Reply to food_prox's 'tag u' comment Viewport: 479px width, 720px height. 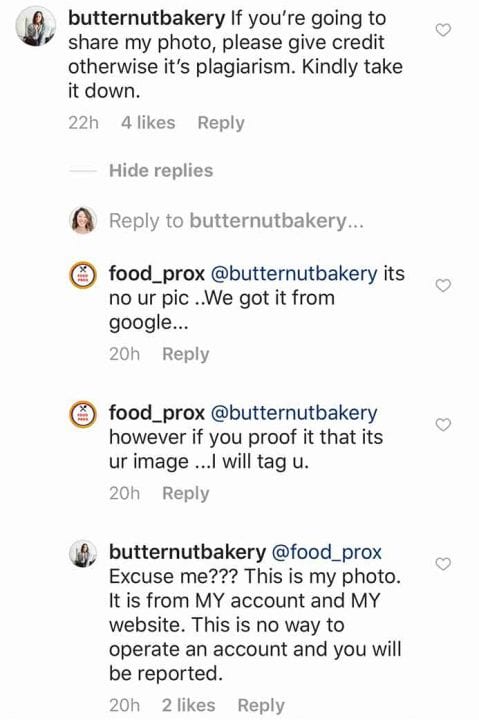[x=186, y=494]
